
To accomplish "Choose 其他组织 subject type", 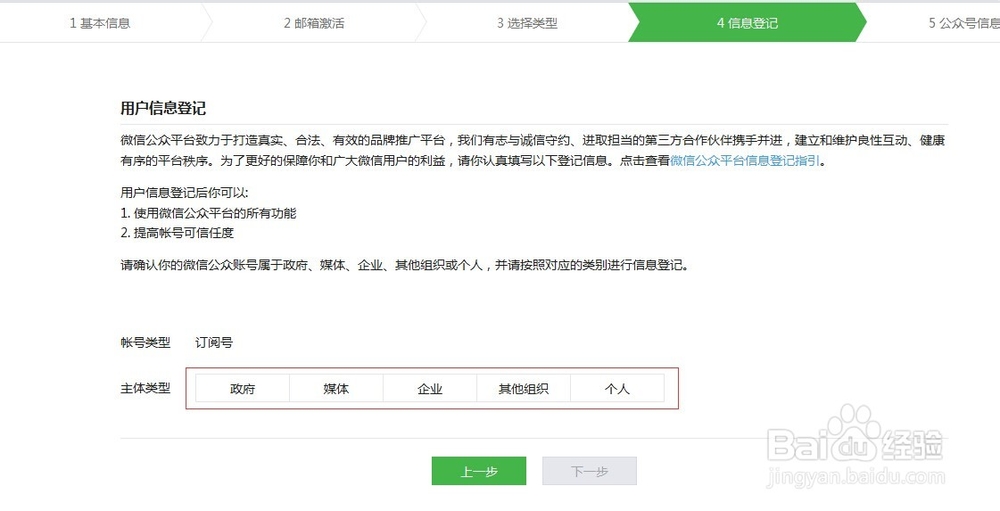I will click(524, 388).
